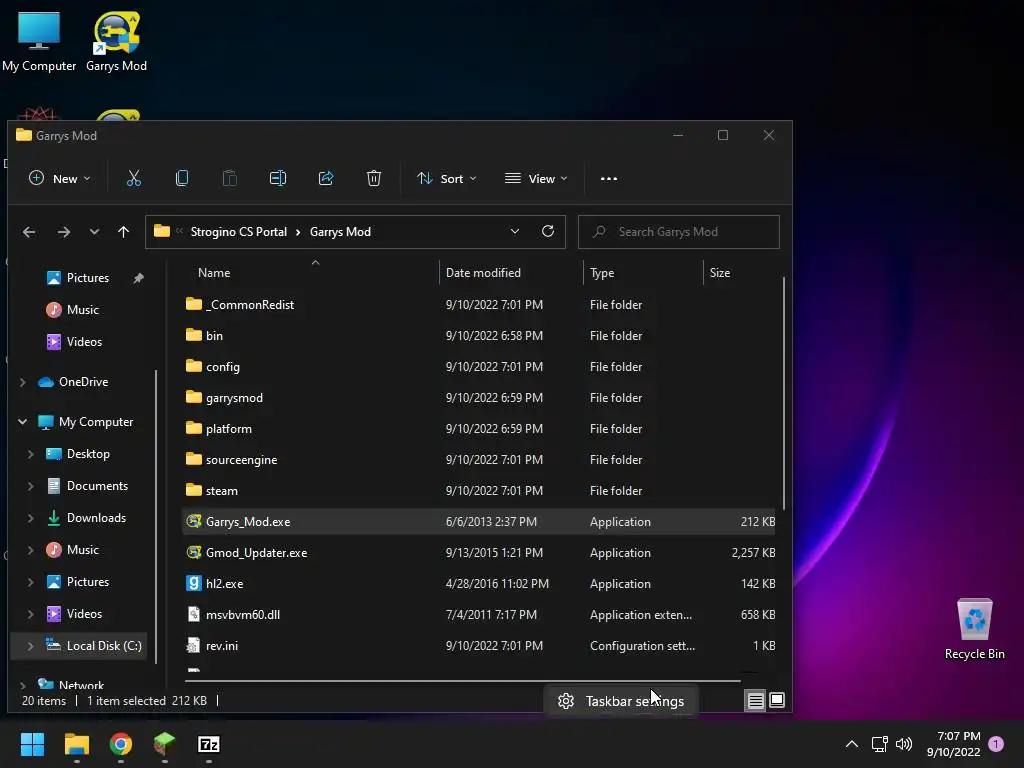1024x768 pixels.
Task: Go up one folder level
Action: (123, 232)
